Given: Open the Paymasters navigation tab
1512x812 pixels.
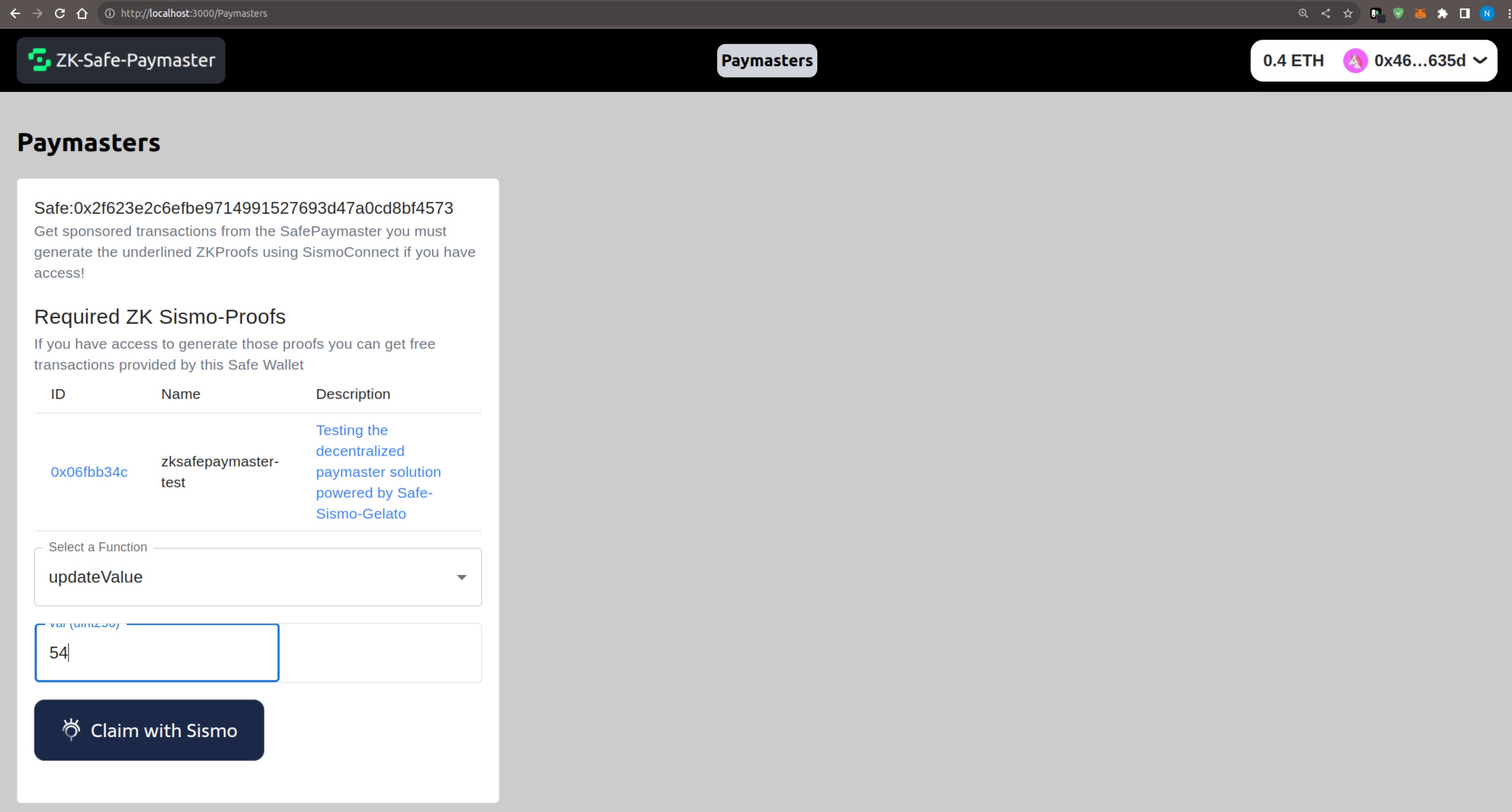Looking at the screenshot, I should coord(767,60).
